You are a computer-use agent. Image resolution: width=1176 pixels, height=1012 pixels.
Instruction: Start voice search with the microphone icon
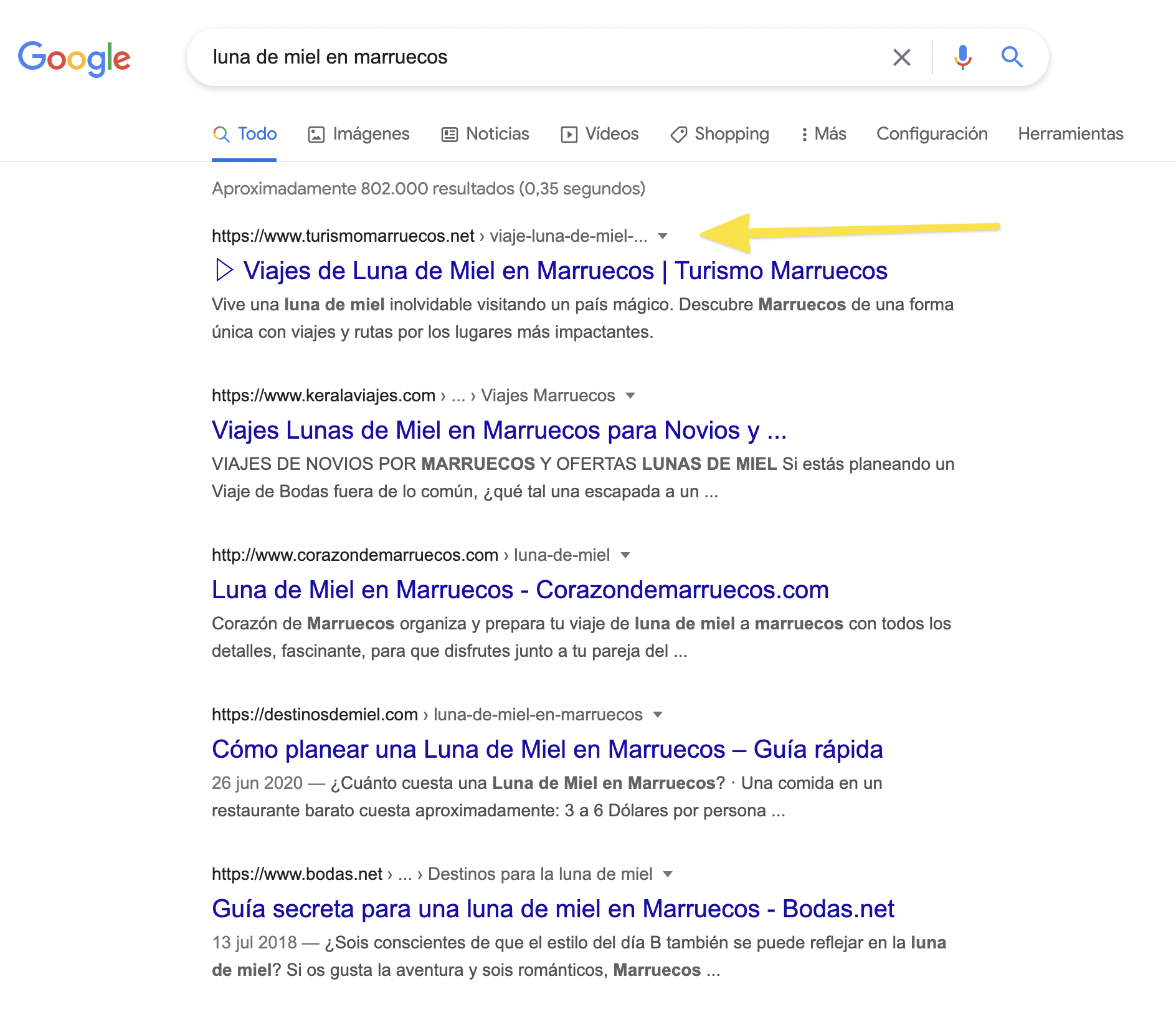point(962,57)
